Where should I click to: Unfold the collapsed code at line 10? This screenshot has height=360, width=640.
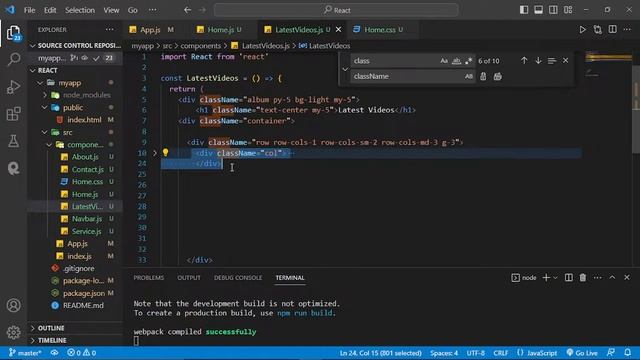tap(155, 153)
